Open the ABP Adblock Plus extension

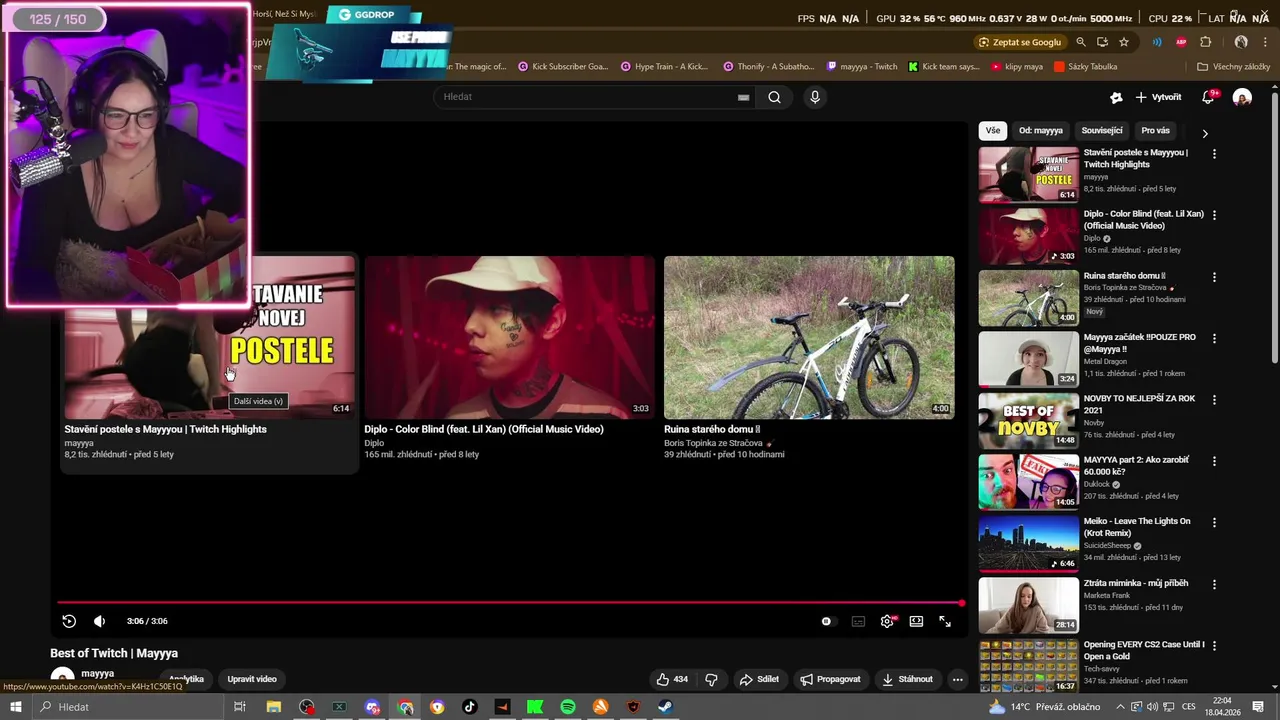1181,42
